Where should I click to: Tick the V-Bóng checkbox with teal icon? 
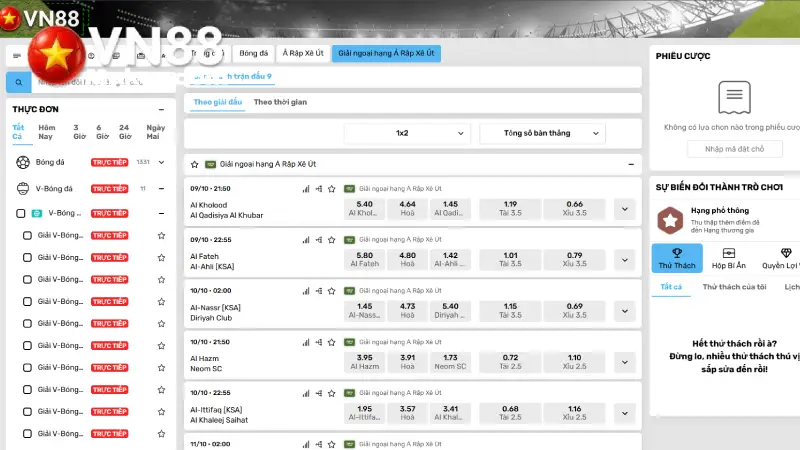[20, 213]
